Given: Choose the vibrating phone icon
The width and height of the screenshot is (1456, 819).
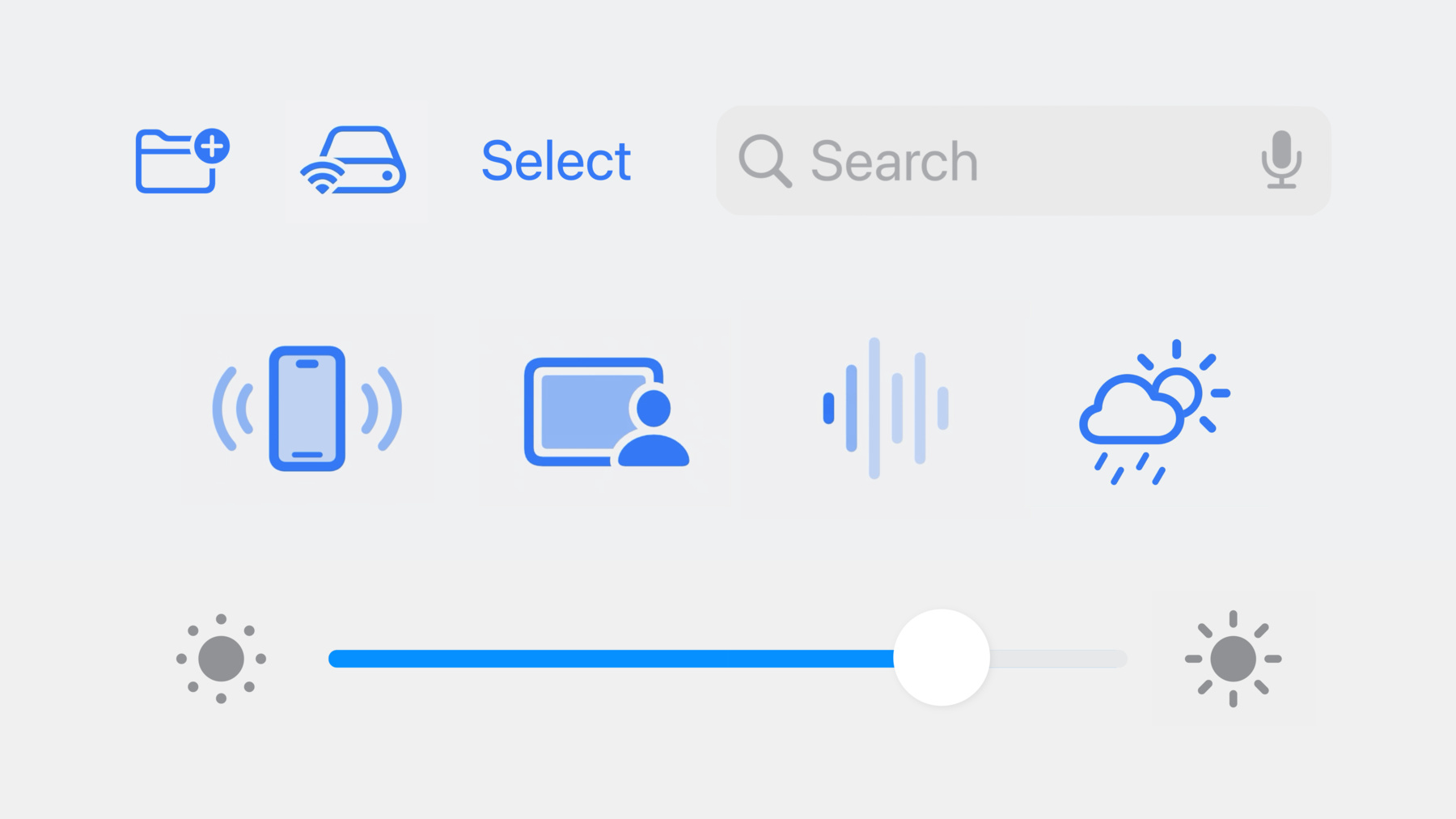Looking at the screenshot, I should click(307, 409).
